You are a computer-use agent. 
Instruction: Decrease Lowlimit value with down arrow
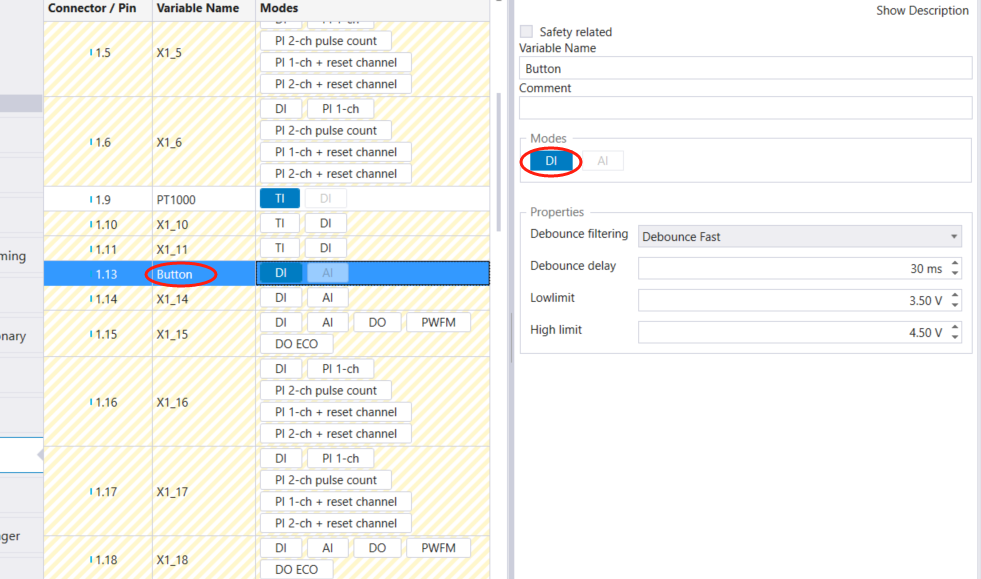[955, 305]
